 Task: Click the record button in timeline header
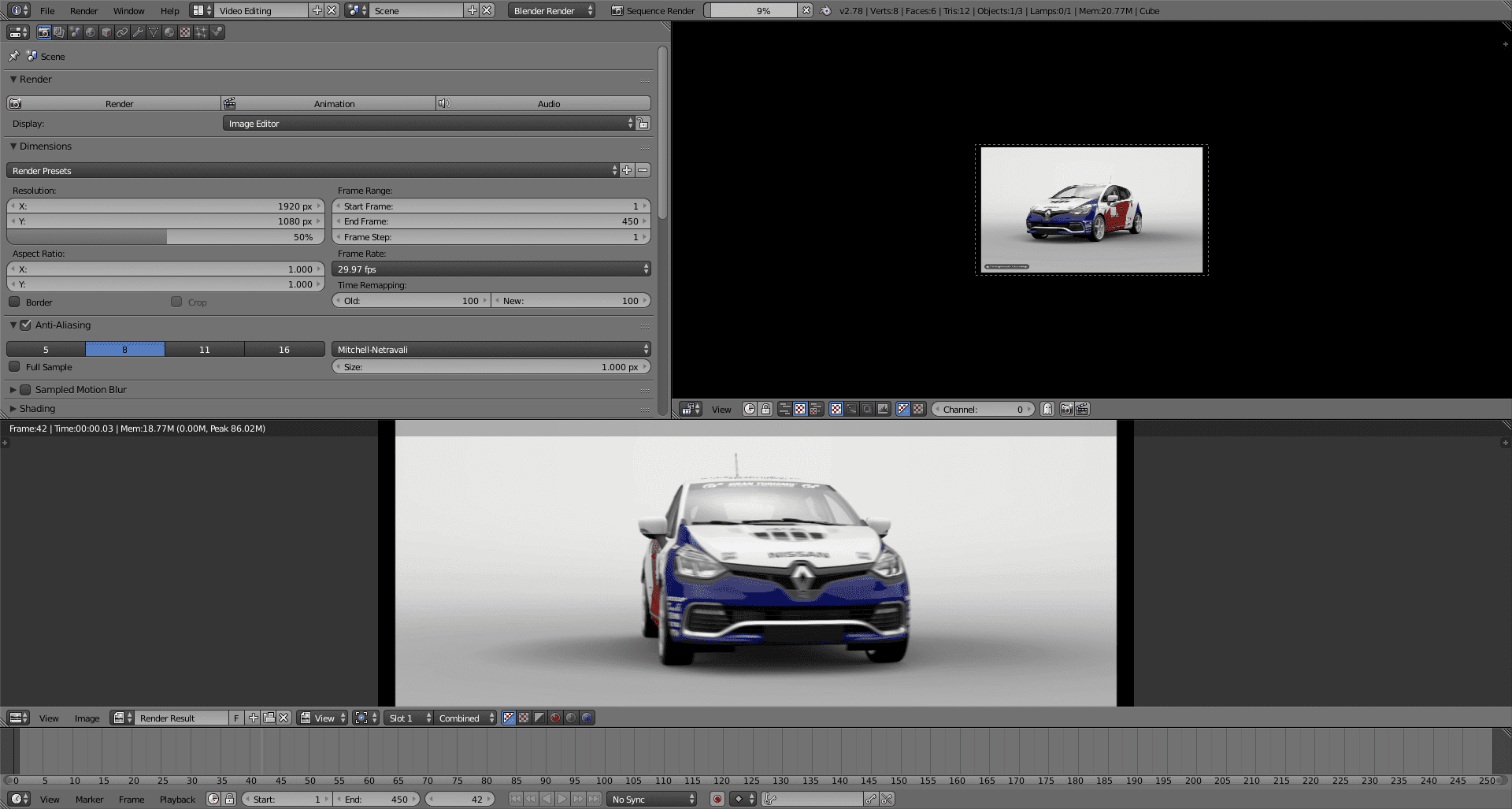click(x=717, y=799)
